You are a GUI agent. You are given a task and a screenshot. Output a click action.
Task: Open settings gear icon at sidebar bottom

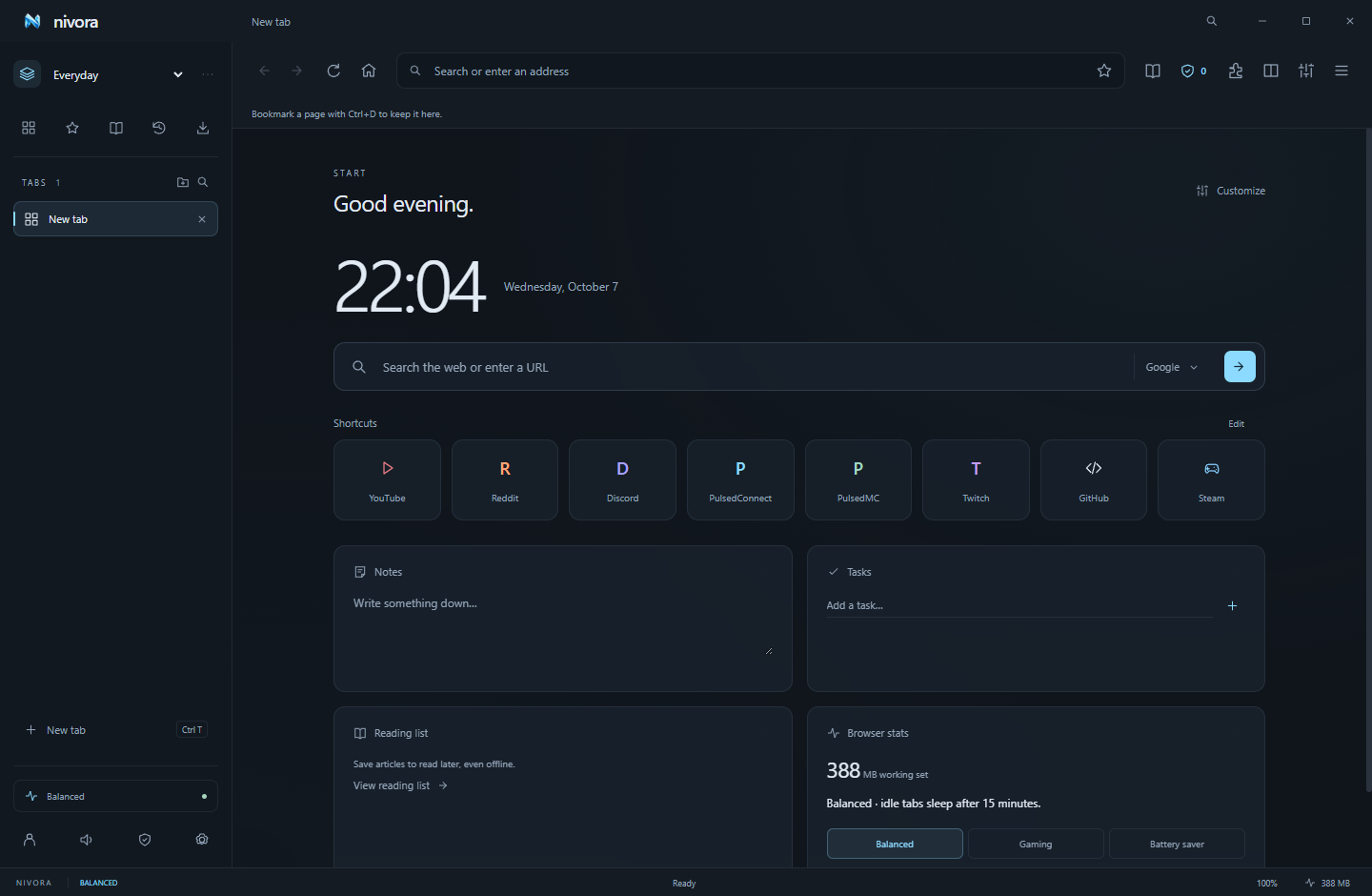[x=202, y=840]
